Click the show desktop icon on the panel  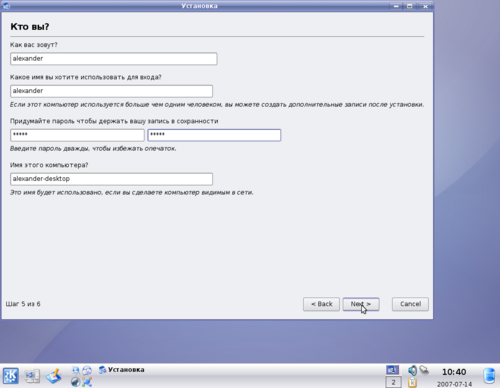click(54, 376)
